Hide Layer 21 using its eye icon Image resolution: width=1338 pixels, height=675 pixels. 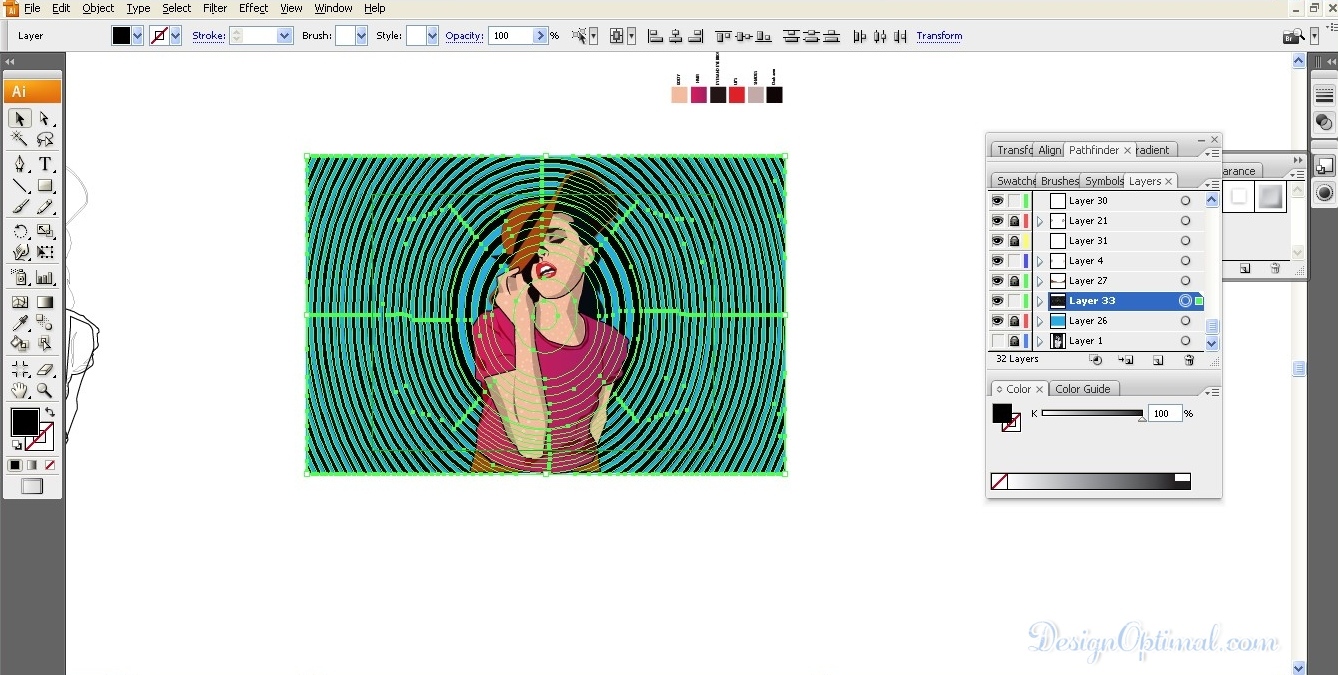(997, 221)
